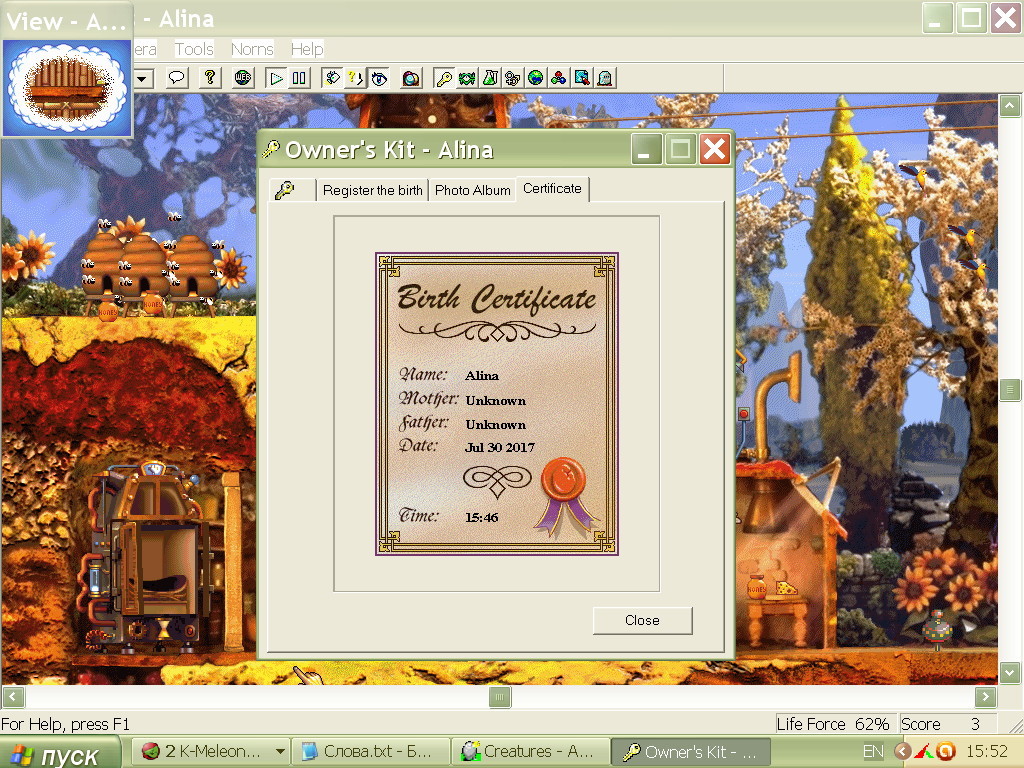The image size is (1024, 768).
Task: Open the gender symbols Breeder's Kit icon
Action: 513,78
